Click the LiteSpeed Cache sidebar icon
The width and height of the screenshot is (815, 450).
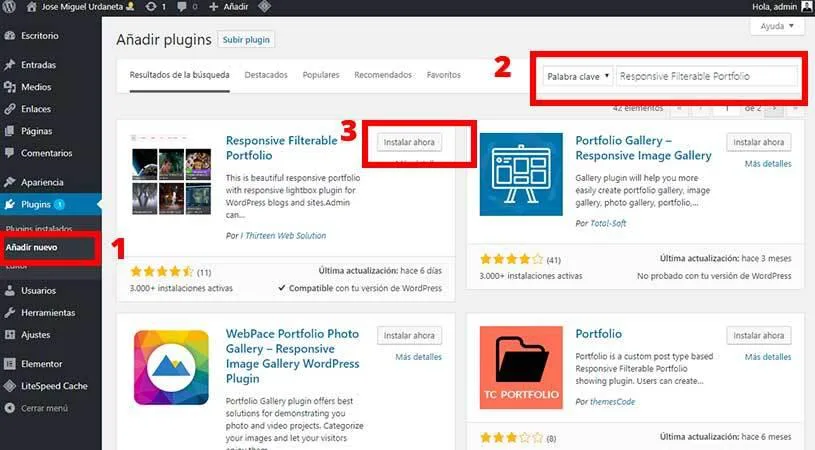[x=9, y=386]
